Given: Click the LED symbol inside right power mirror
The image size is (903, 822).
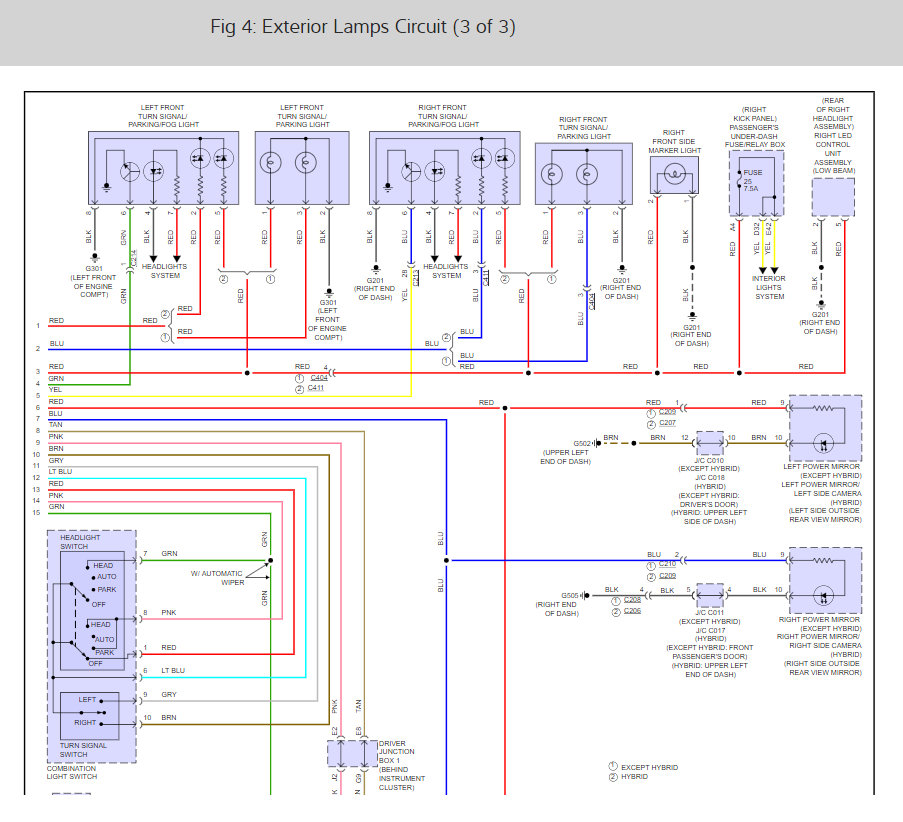Looking at the screenshot, I should [824, 596].
